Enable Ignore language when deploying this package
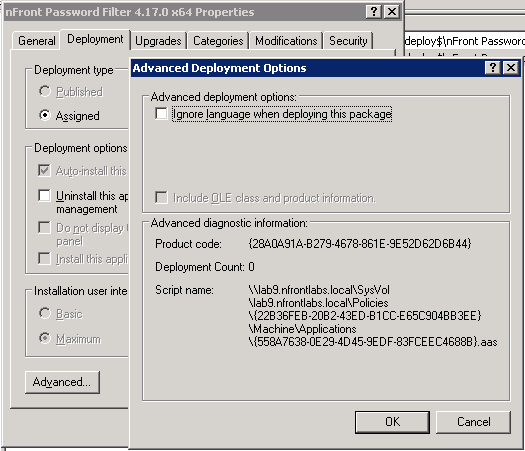This screenshot has width=525, height=451. click(161, 114)
